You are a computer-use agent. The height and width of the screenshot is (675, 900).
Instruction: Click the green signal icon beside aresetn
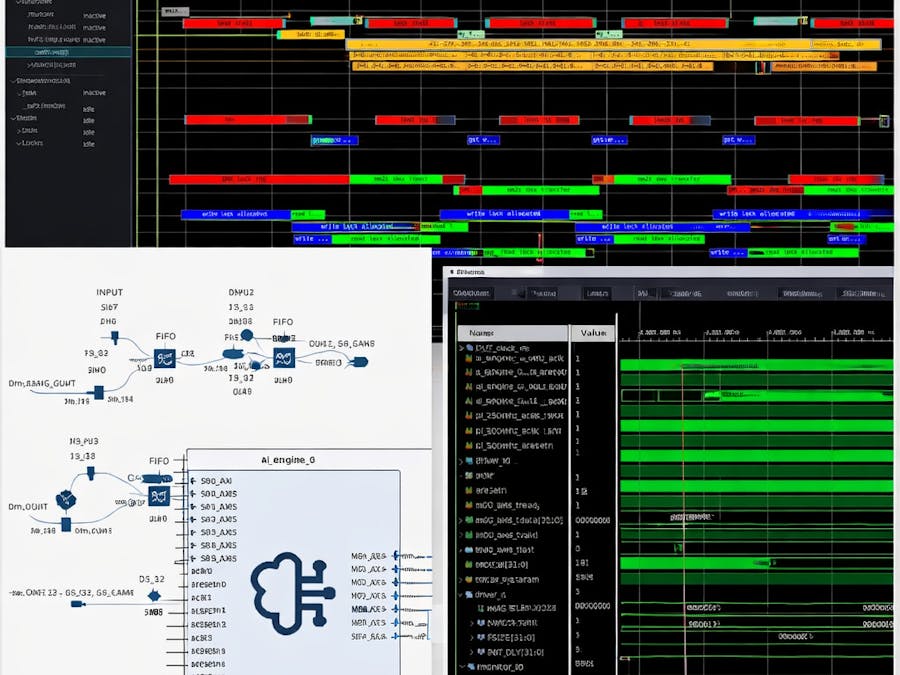467,490
